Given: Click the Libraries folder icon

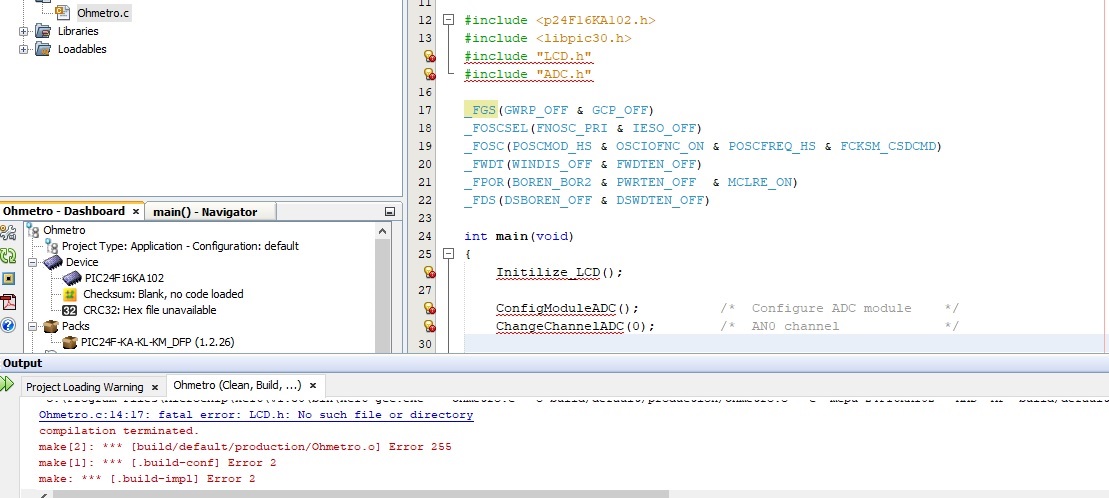Looking at the screenshot, I should point(43,31).
